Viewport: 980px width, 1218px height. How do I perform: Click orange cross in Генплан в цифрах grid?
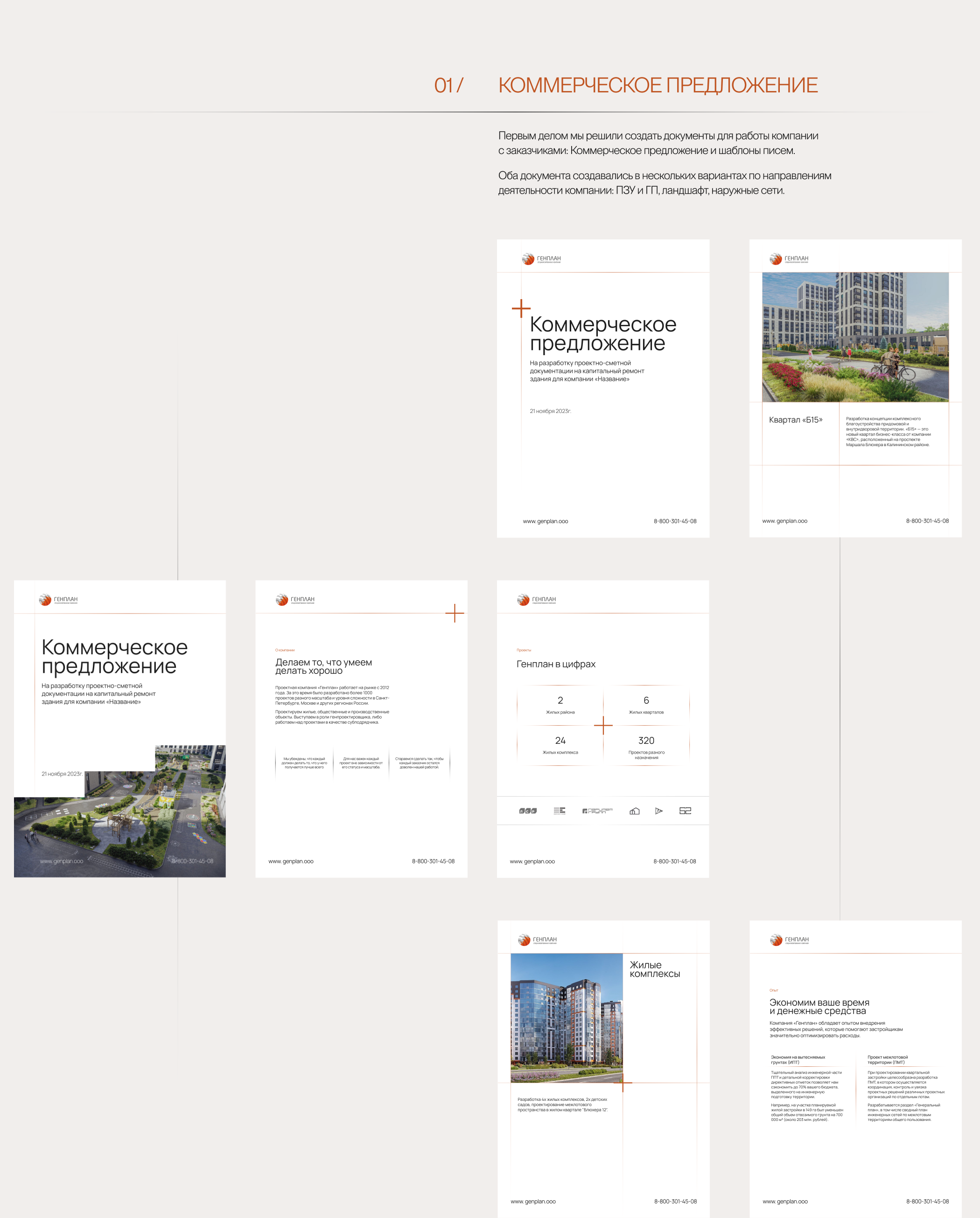603,725
